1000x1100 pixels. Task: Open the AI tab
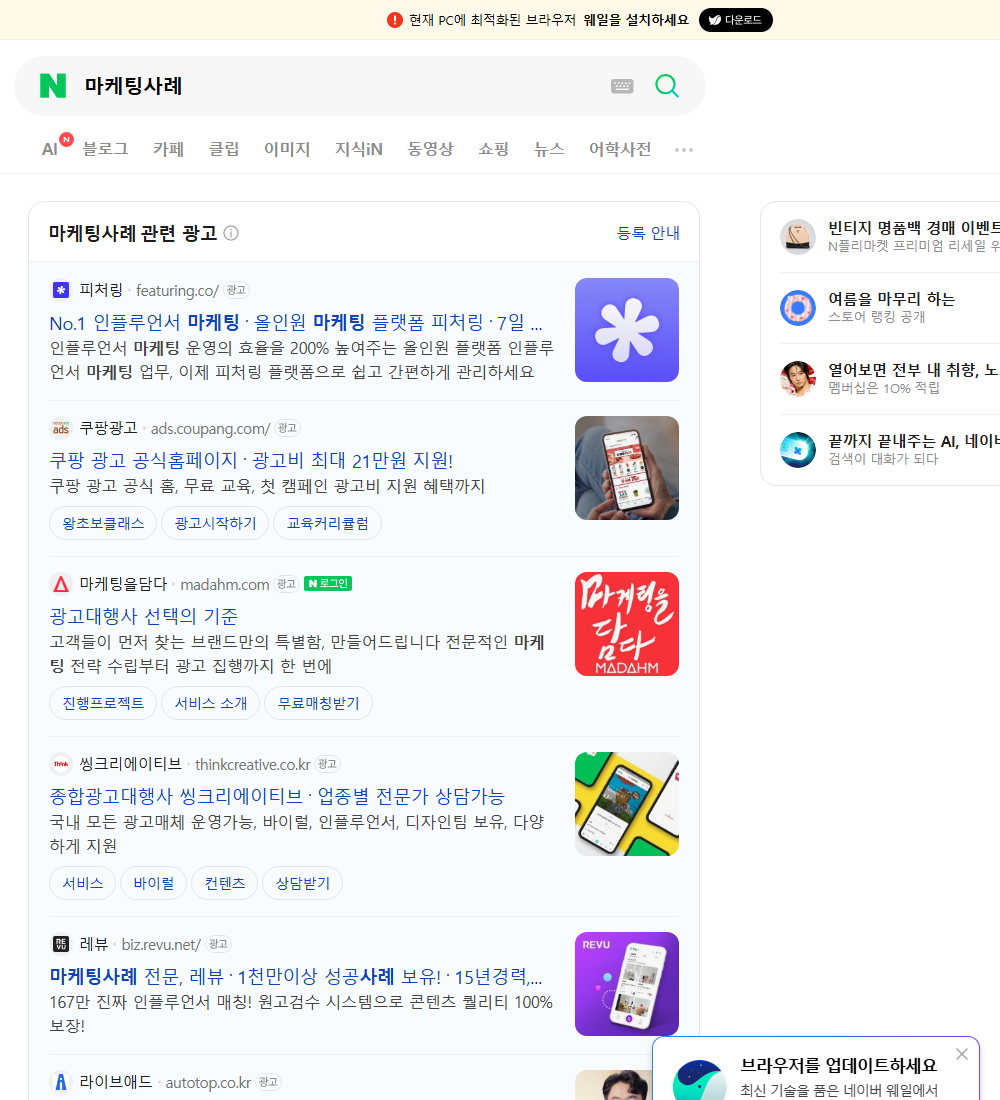[x=50, y=149]
